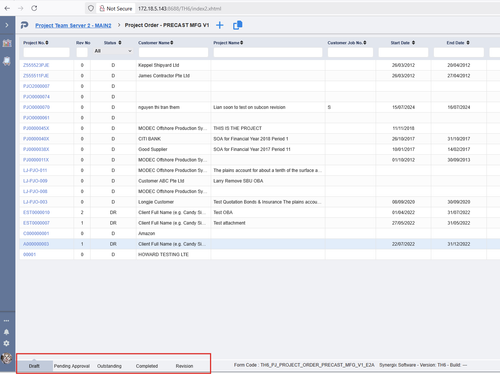Image resolution: width=500 pixels, height=374 pixels.
Task: Switch to the Outstanding tab
Action: (109, 366)
